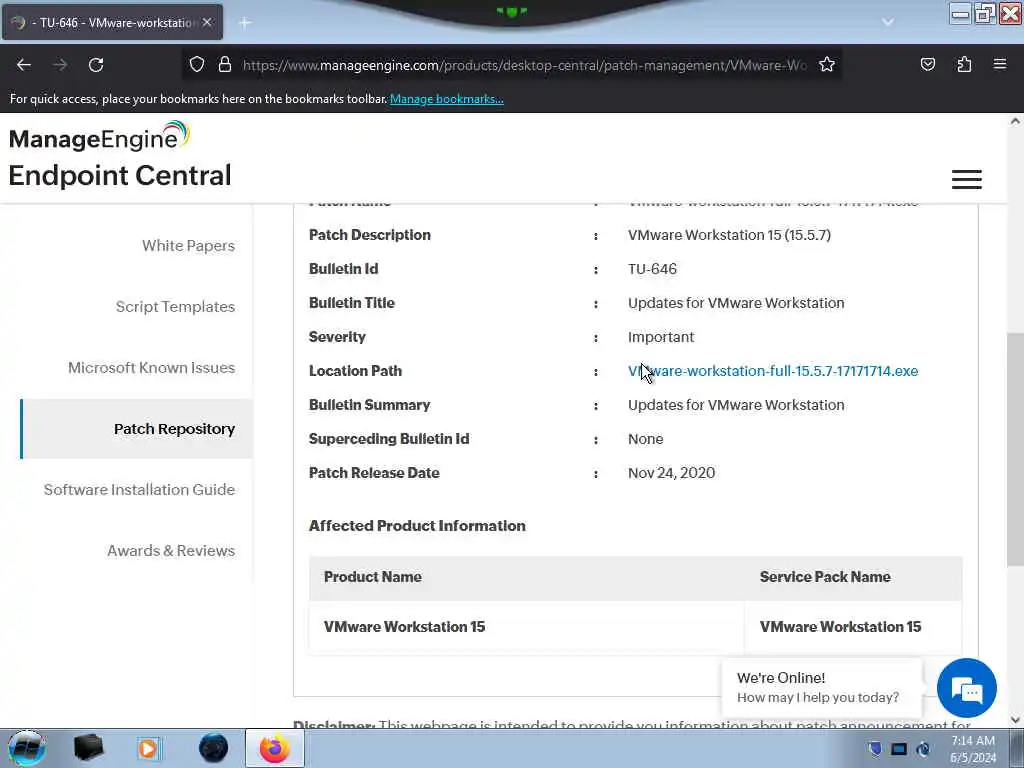Open White Papers in sidebar
Viewport: 1024px width, 768px height.
tap(188, 246)
